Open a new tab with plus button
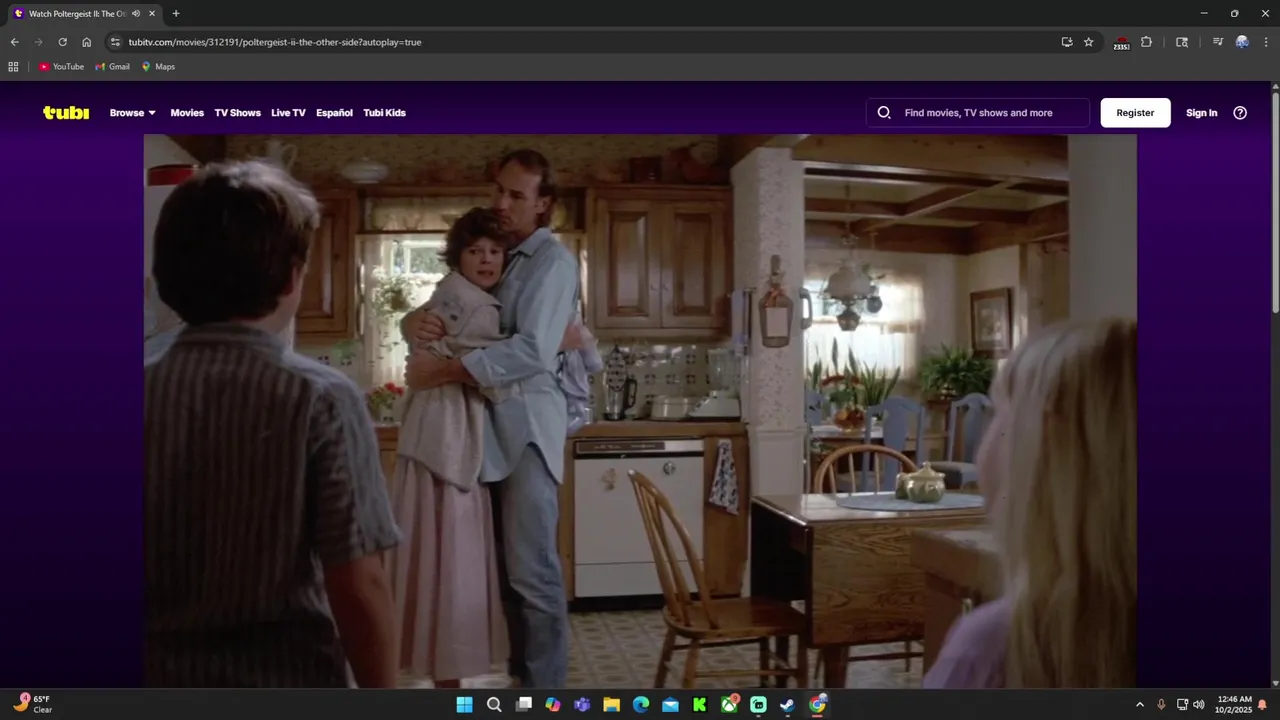 176,14
